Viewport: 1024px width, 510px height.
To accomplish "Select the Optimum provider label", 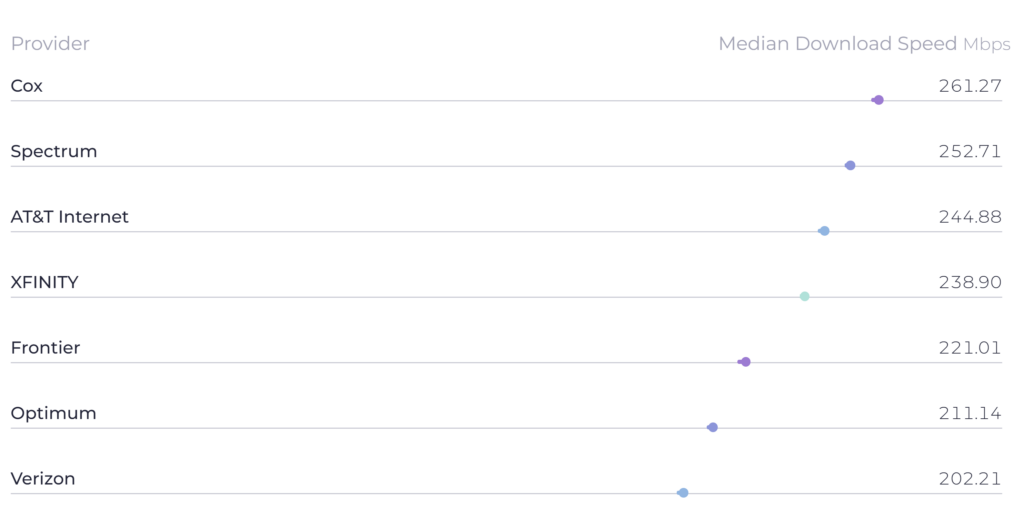I will point(54,414).
